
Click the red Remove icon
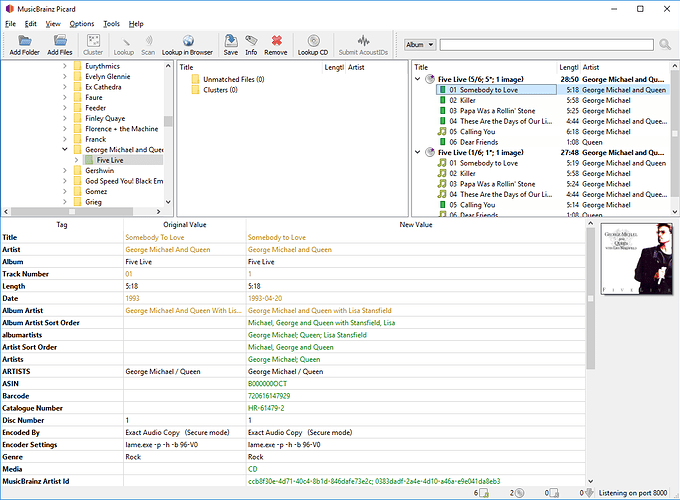(276, 41)
